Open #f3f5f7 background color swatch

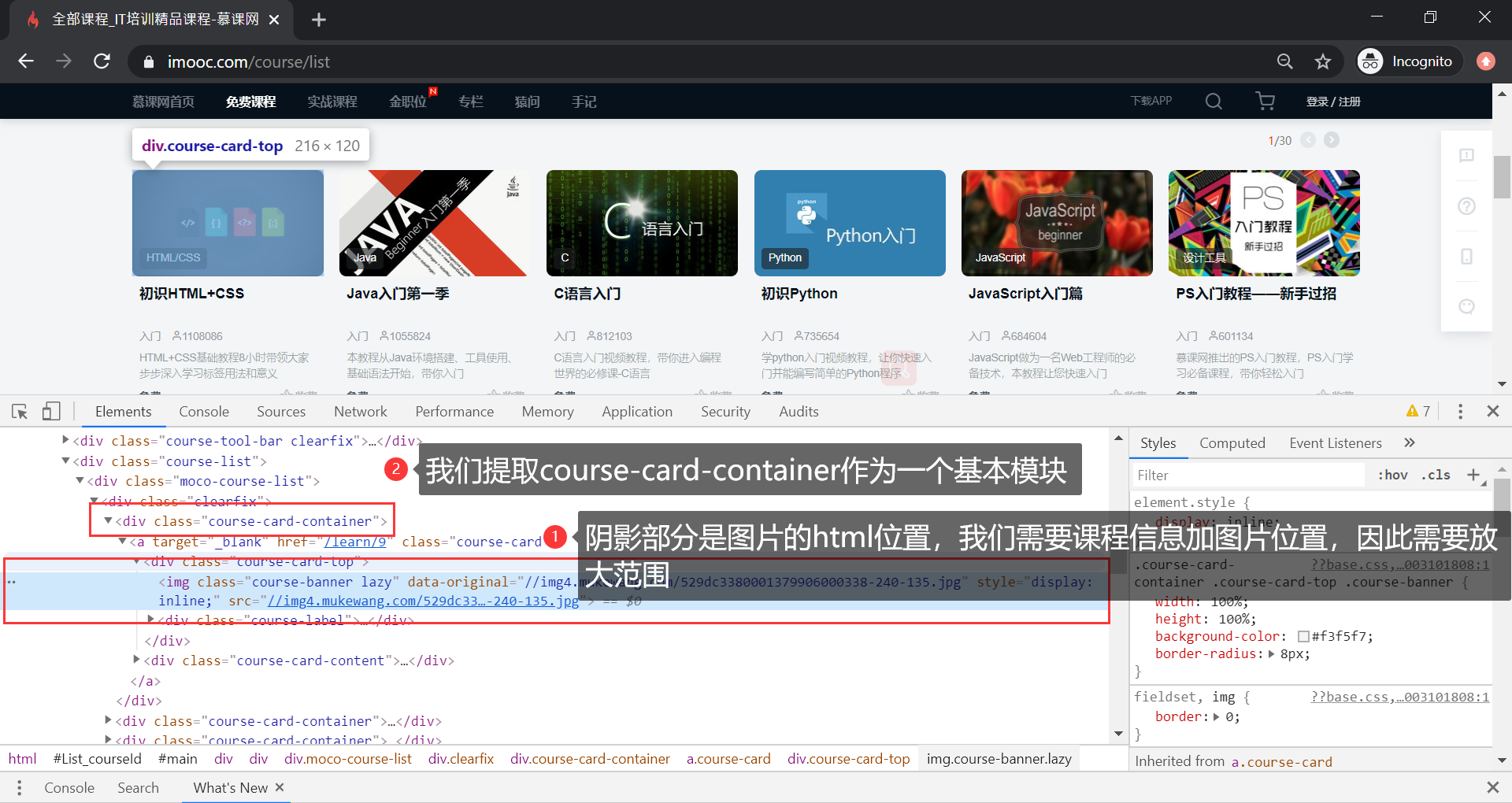point(1303,636)
